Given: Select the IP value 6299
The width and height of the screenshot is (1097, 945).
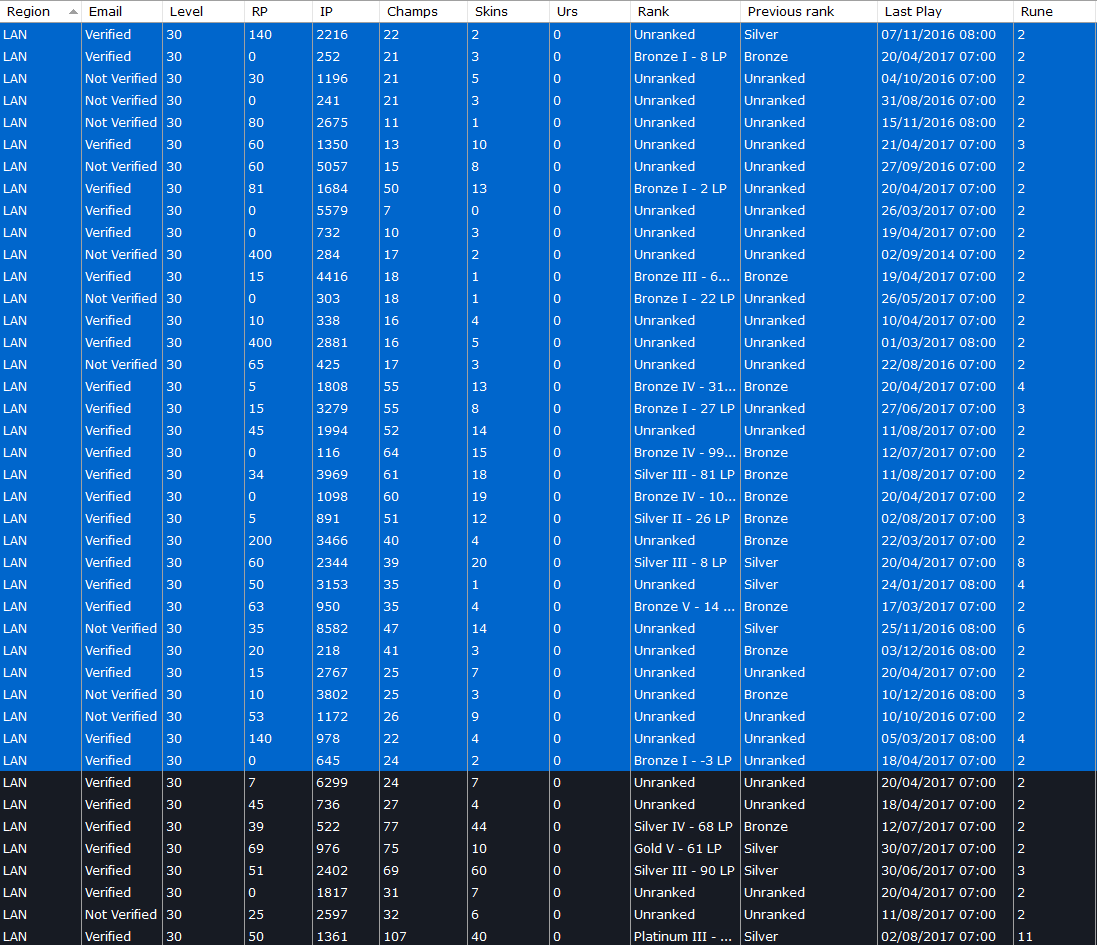Looking at the screenshot, I should coord(332,783).
